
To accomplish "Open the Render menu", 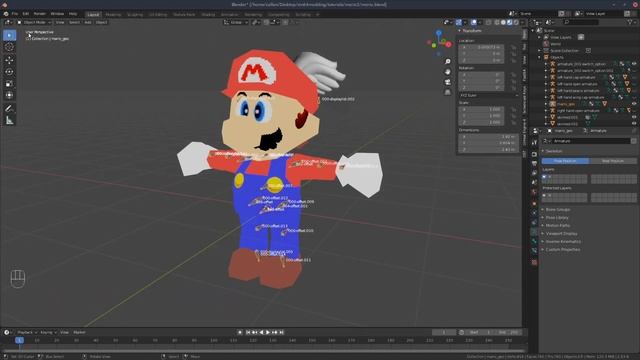I will [x=40, y=14].
